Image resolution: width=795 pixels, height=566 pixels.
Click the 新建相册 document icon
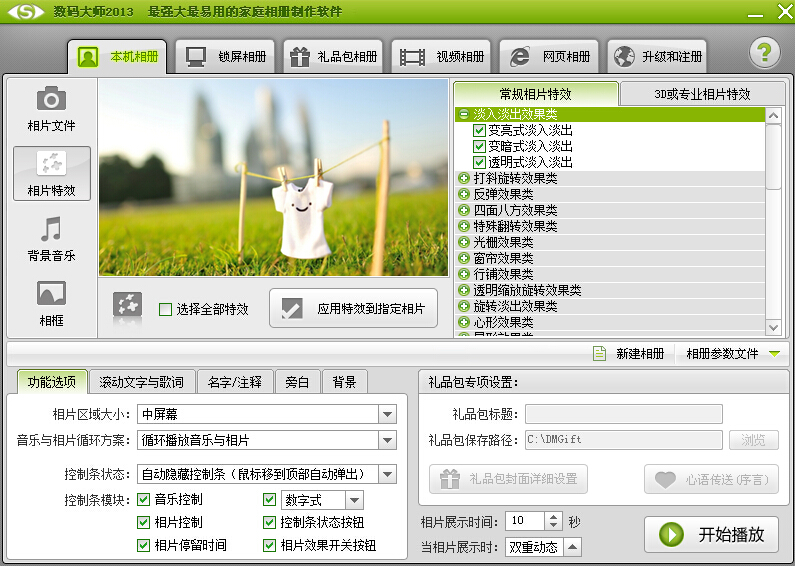pos(600,354)
